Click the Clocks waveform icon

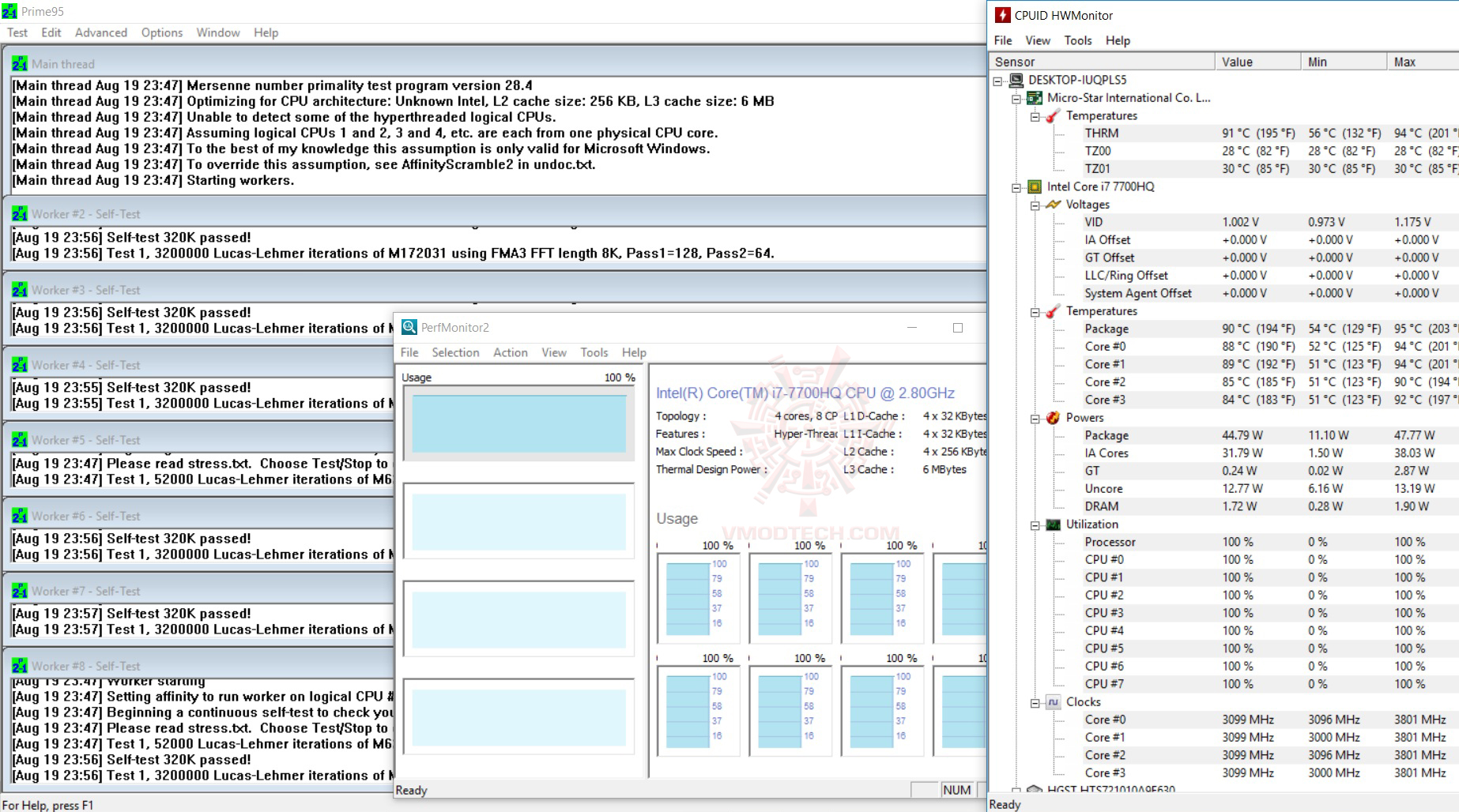(x=1053, y=702)
